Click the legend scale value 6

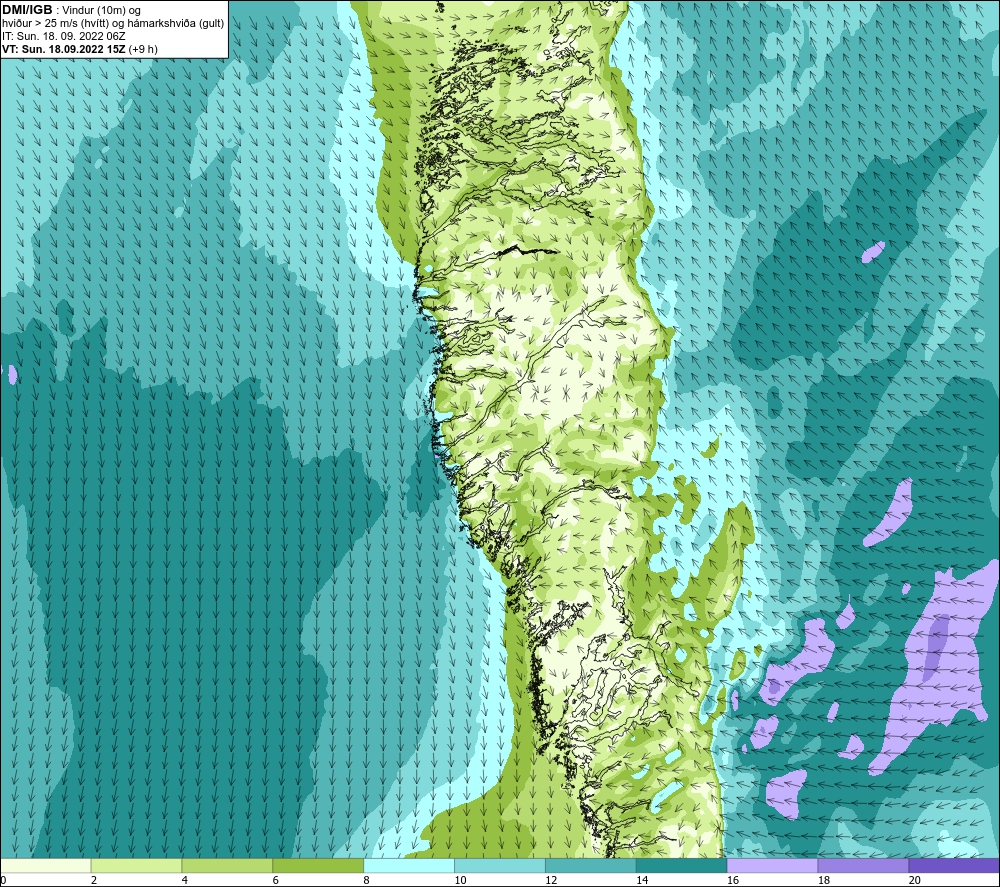(276, 880)
